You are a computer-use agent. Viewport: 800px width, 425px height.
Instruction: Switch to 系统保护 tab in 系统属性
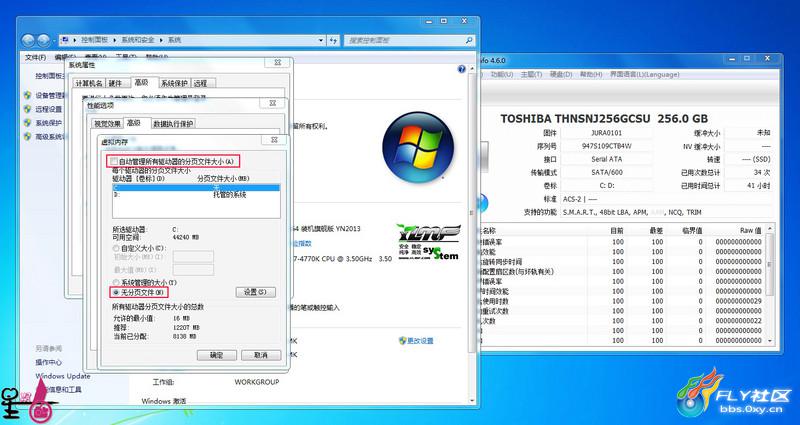pyautogui.click(x=174, y=83)
